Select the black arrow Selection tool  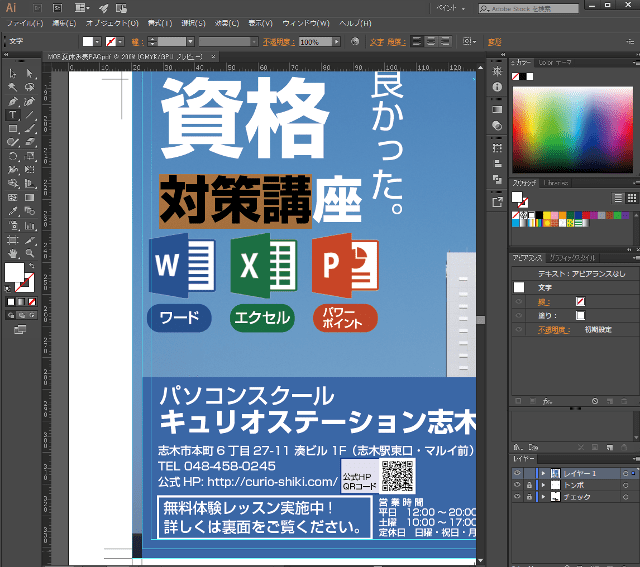pos(13,73)
